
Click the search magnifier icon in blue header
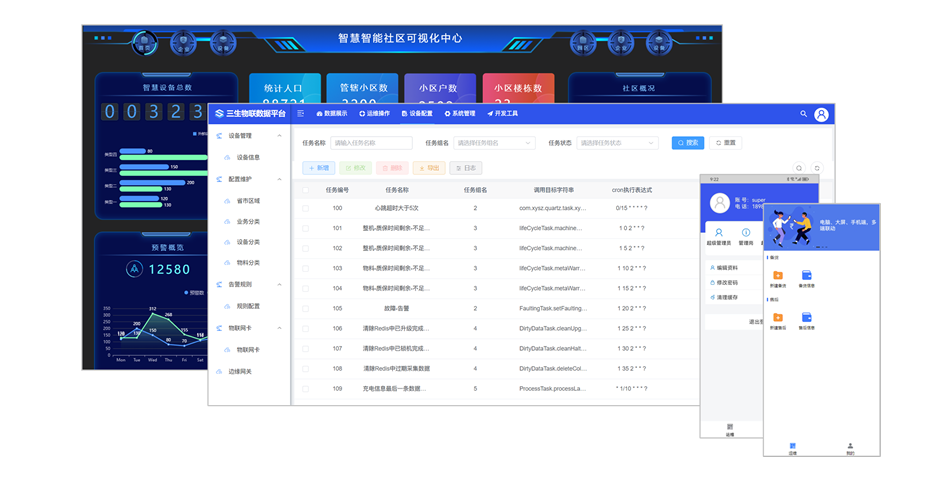[x=803, y=114]
